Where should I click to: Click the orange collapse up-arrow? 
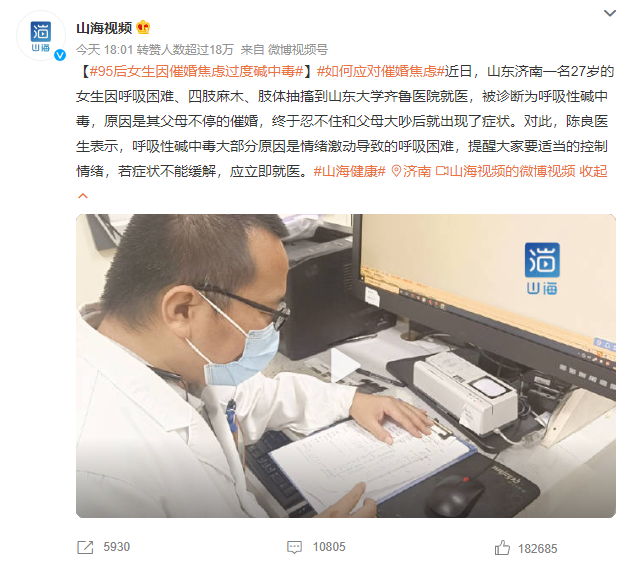[x=83, y=196]
